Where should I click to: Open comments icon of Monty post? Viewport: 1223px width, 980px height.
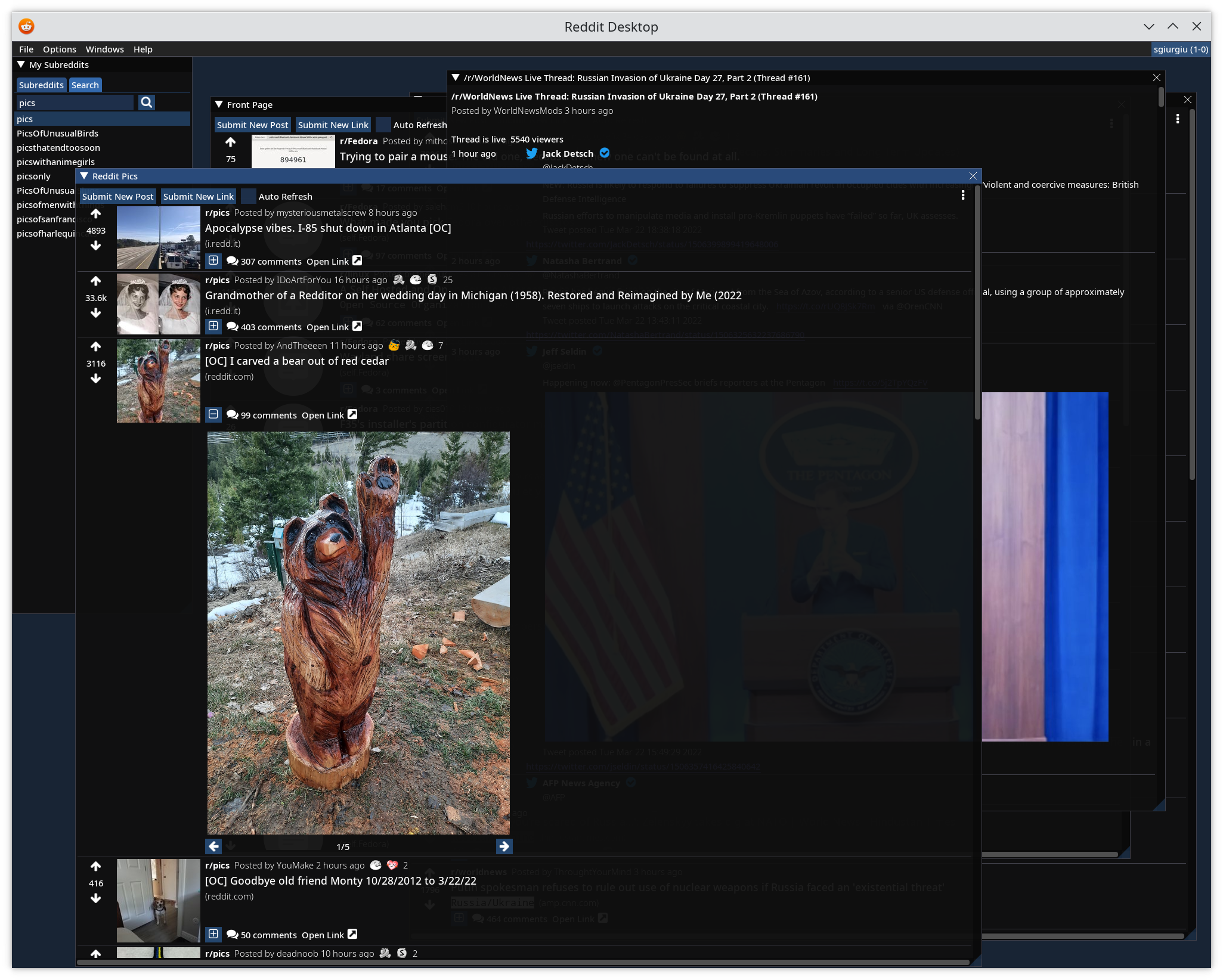[x=233, y=935]
